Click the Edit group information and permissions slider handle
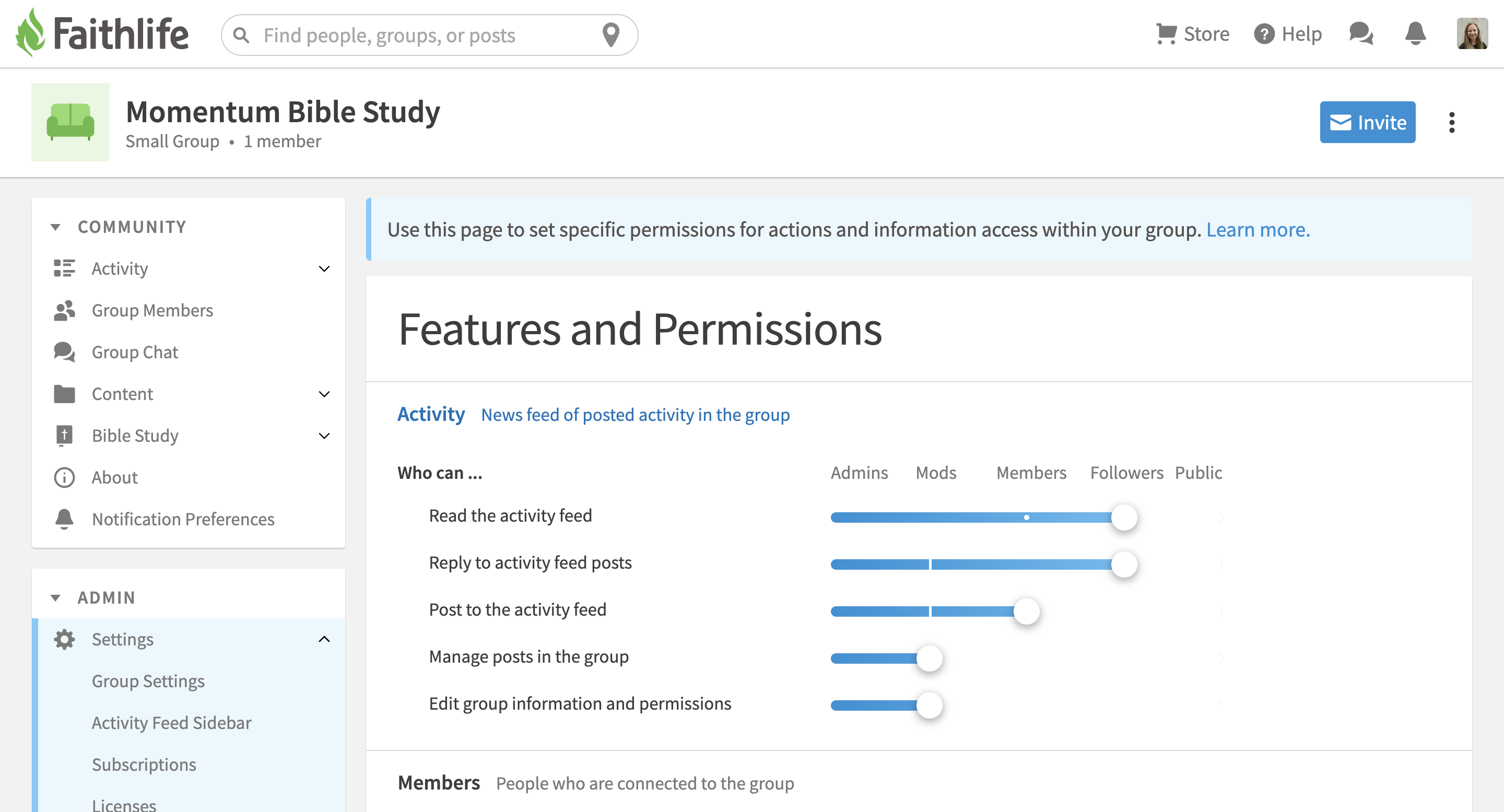This screenshot has width=1504, height=812. [x=929, y=705]
